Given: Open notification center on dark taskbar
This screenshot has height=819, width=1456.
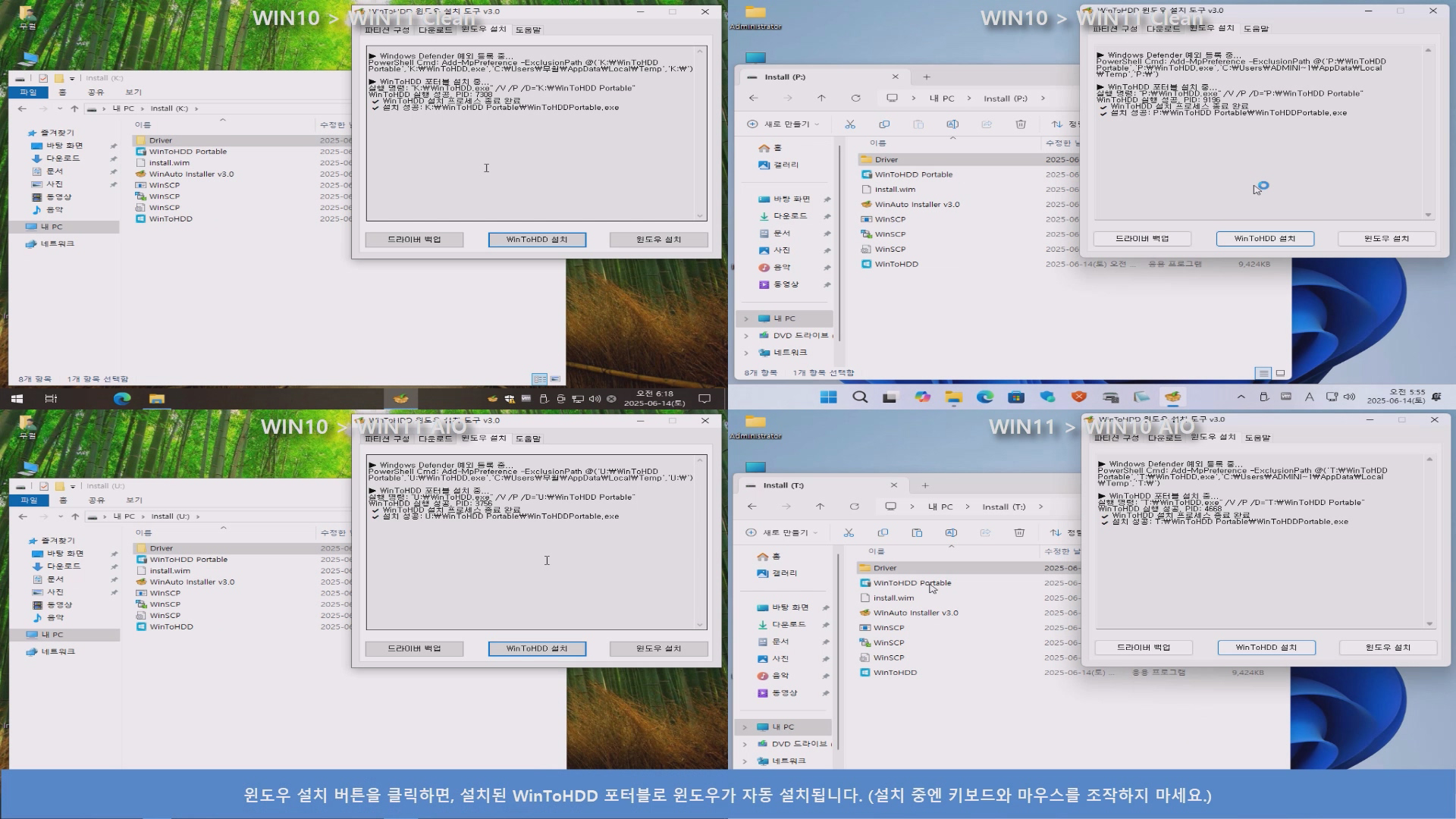Looking at the screenshot, I should [704, 398].
